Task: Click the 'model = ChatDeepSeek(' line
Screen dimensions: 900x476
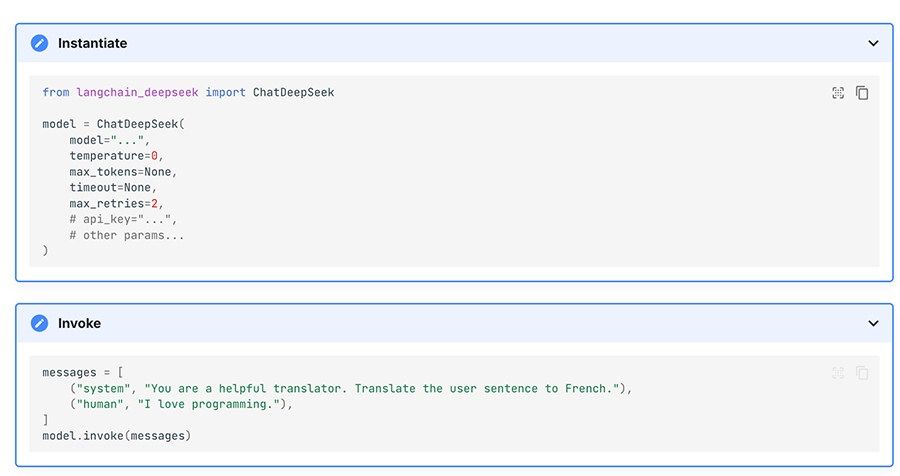Action: [114, 124]
